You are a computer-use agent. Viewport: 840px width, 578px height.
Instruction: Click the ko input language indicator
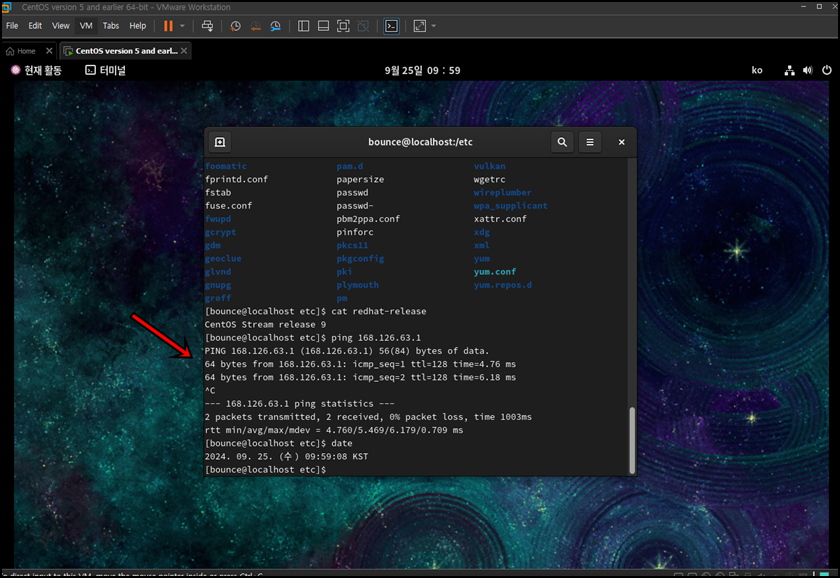pos(757,70)
